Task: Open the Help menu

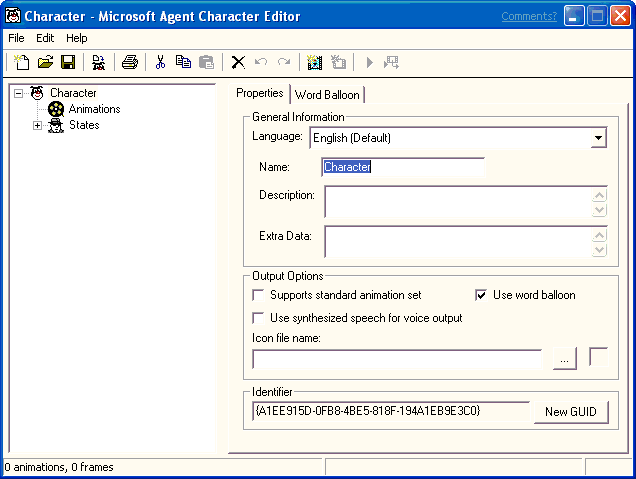Action: tap(77, 38)
